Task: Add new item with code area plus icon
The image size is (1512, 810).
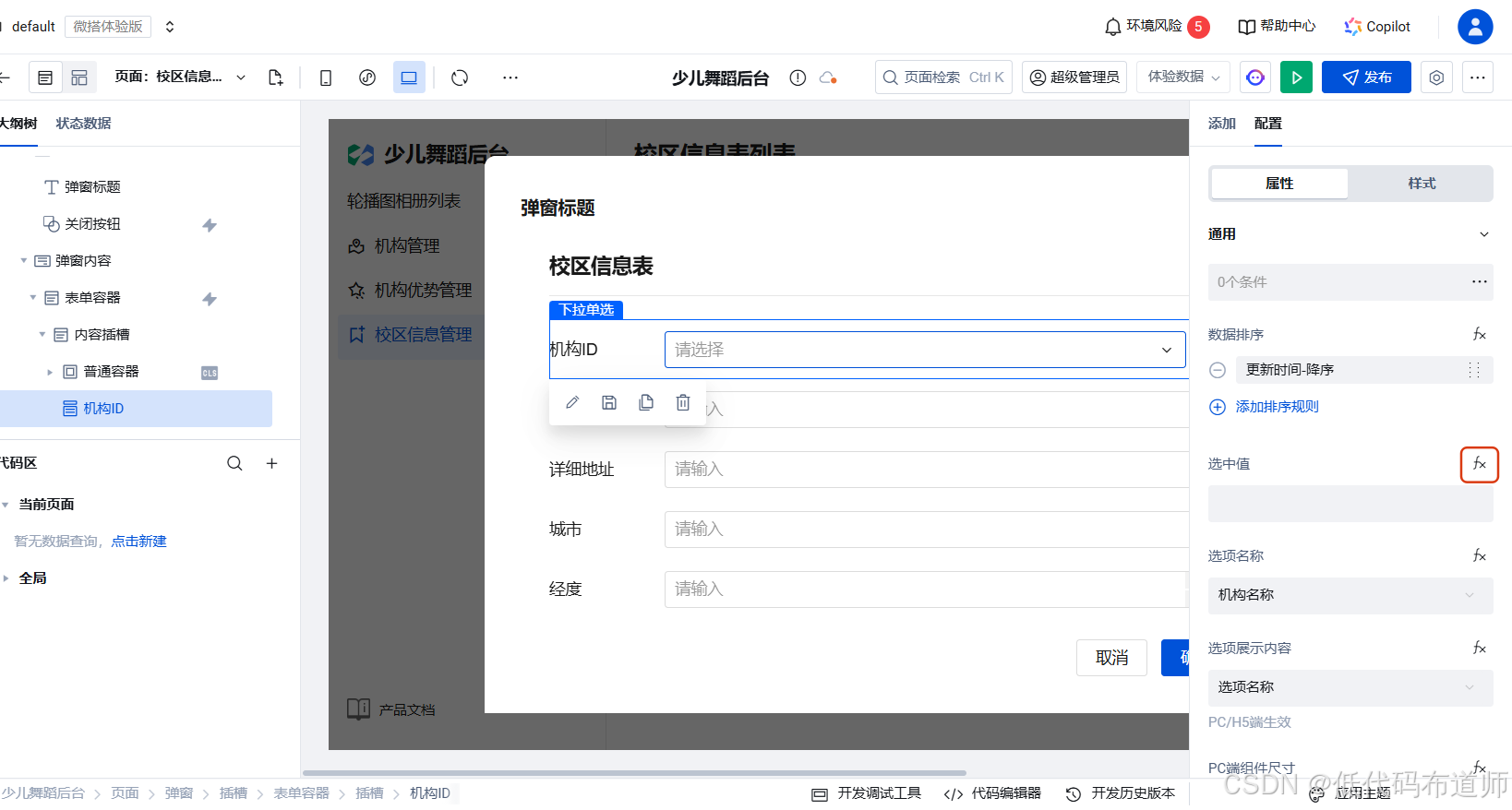Action: coord(271,463)
